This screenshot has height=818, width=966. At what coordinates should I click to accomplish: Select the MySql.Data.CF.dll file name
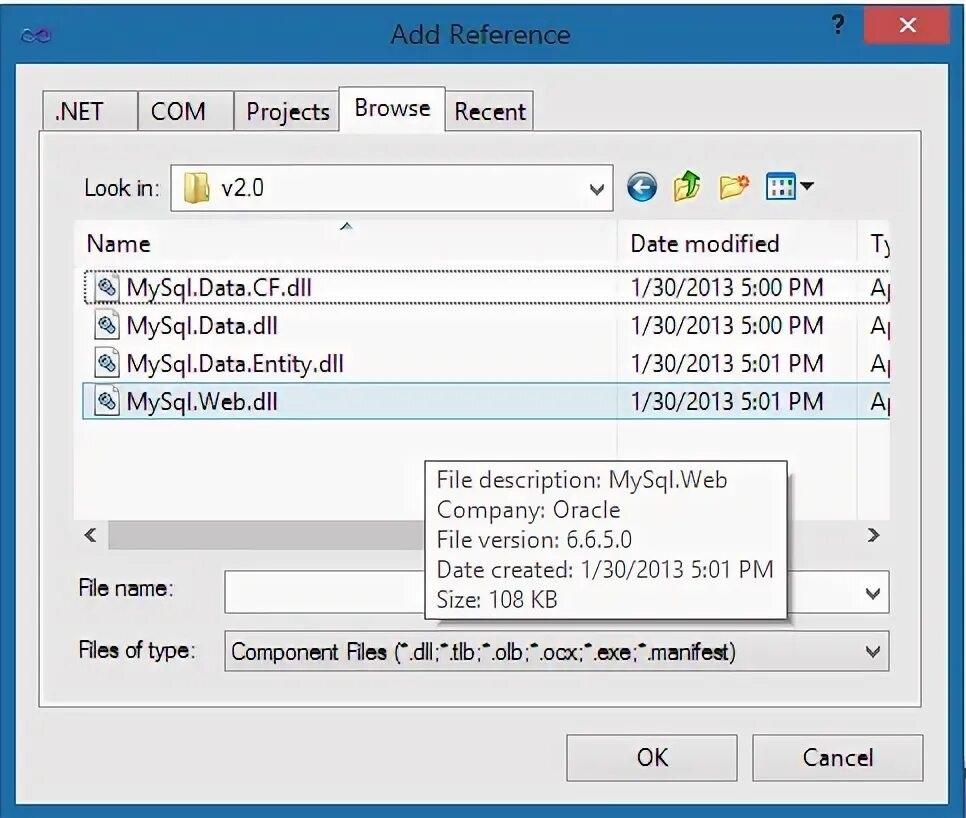tap(219, 288)
